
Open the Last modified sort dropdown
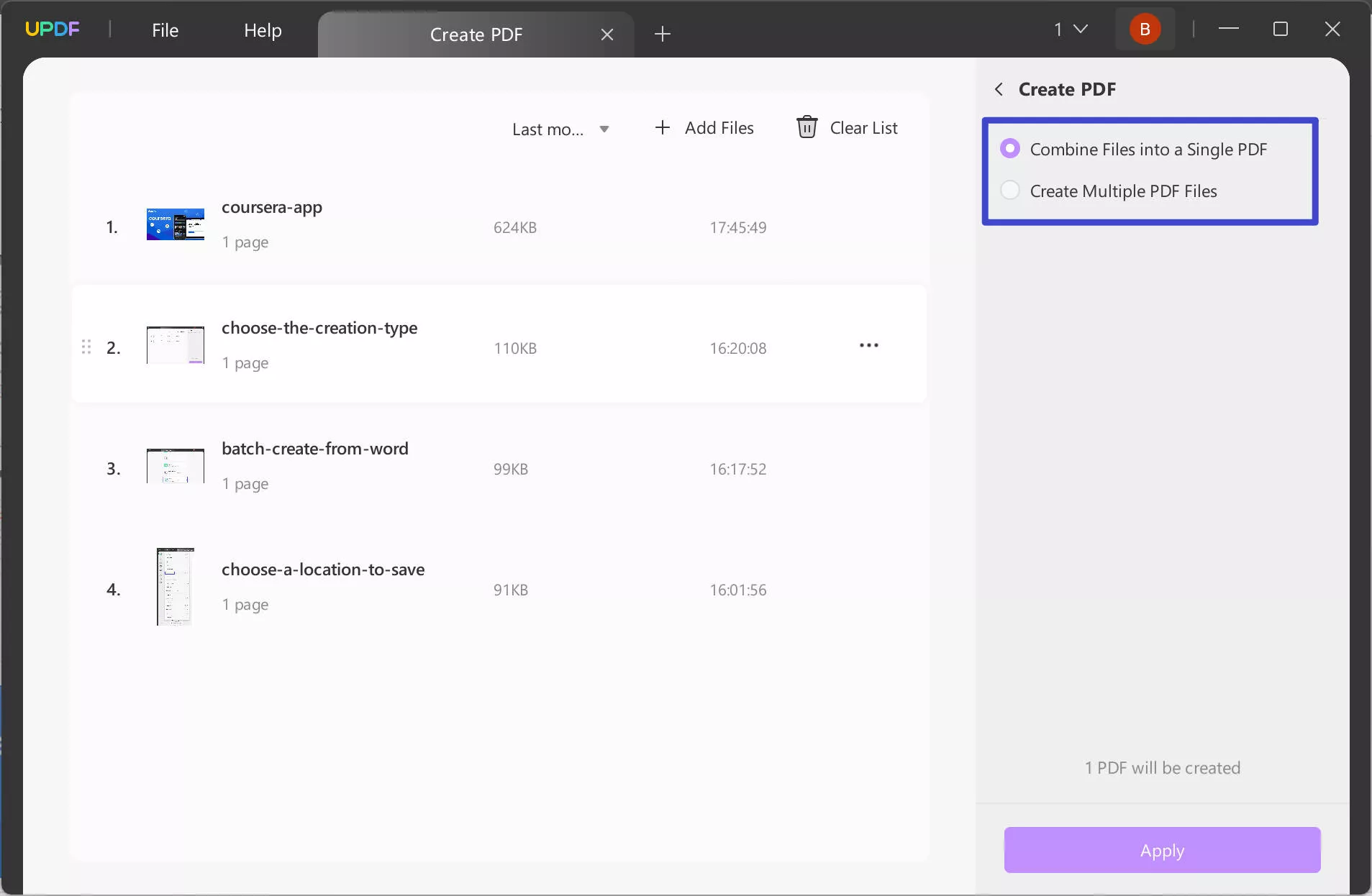[560, 129]
